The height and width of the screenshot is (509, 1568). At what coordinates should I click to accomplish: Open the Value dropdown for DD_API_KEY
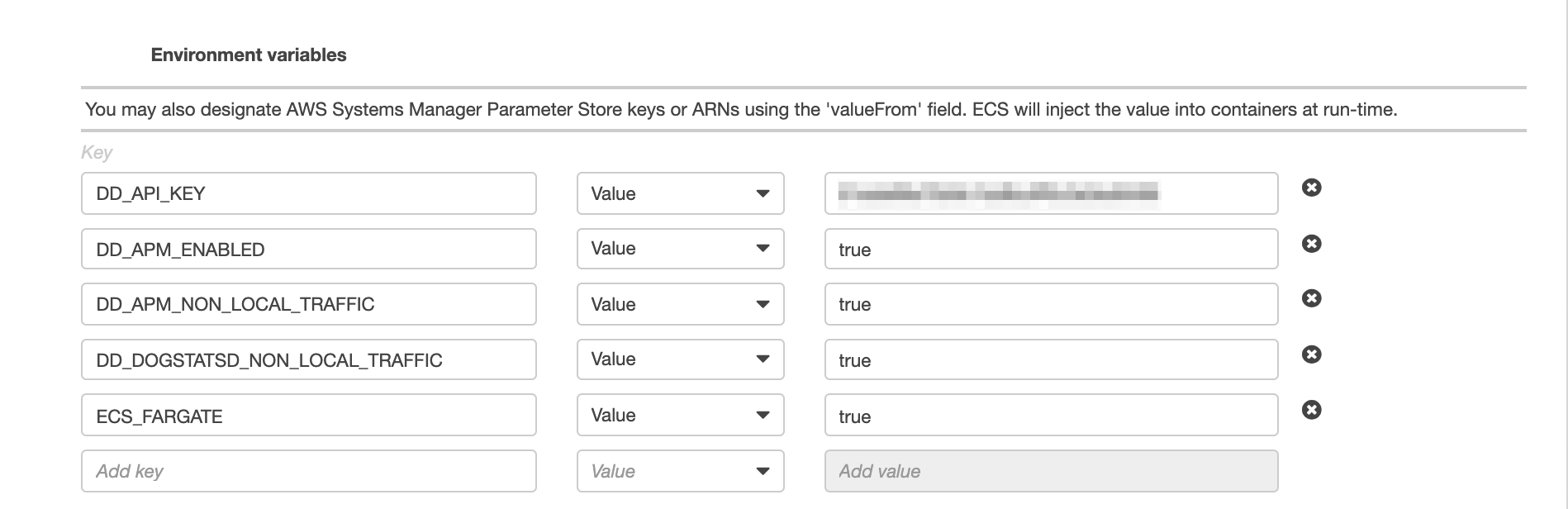coord(679,193)
